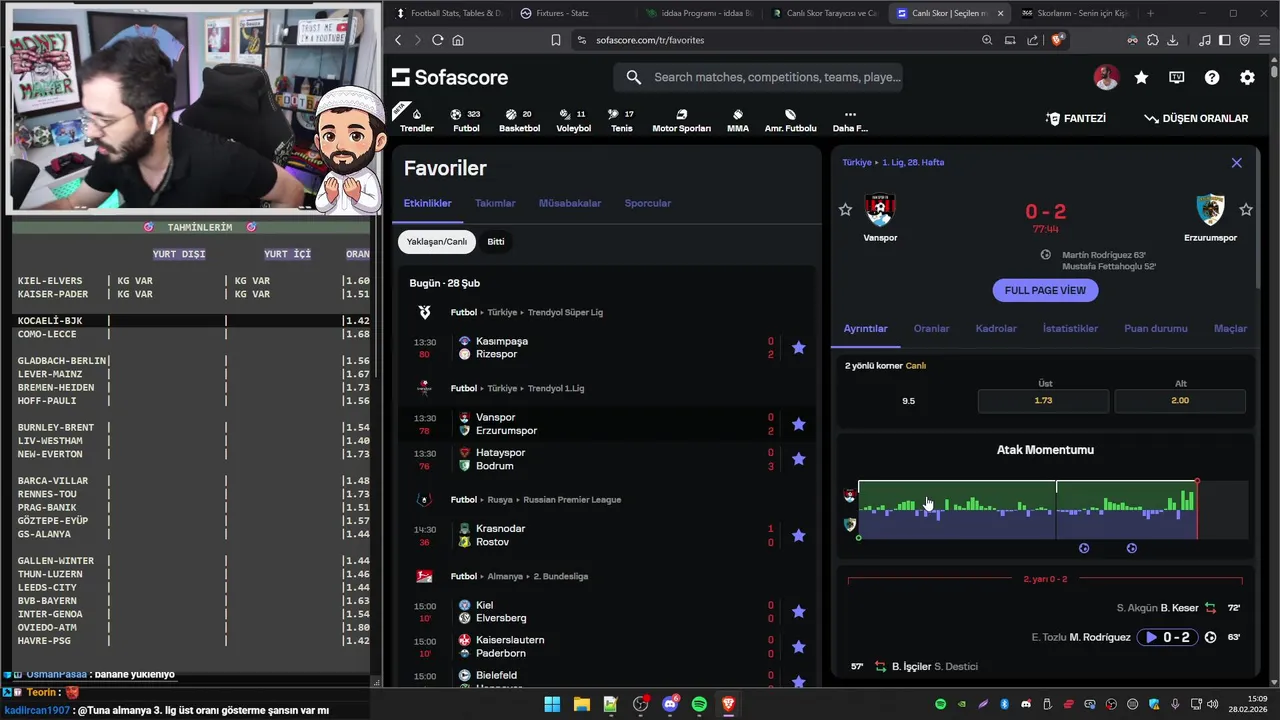1280x720 pixels.
Task: Open the TV schedule icon
Action: [1177, 77]
